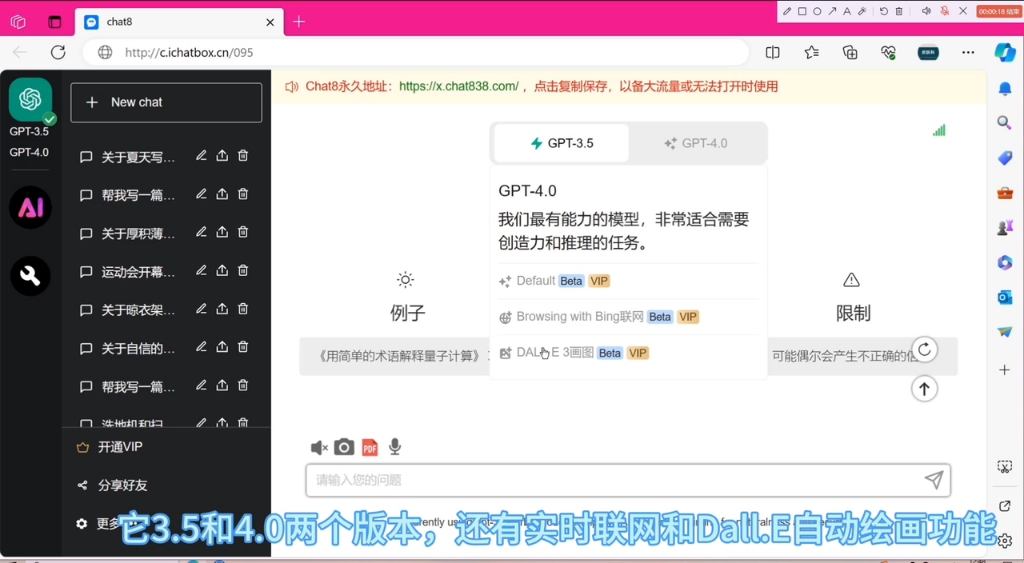Toggle the mute speaker icon above input
This screenshot has width=1024, height=563.
point(319,447)
